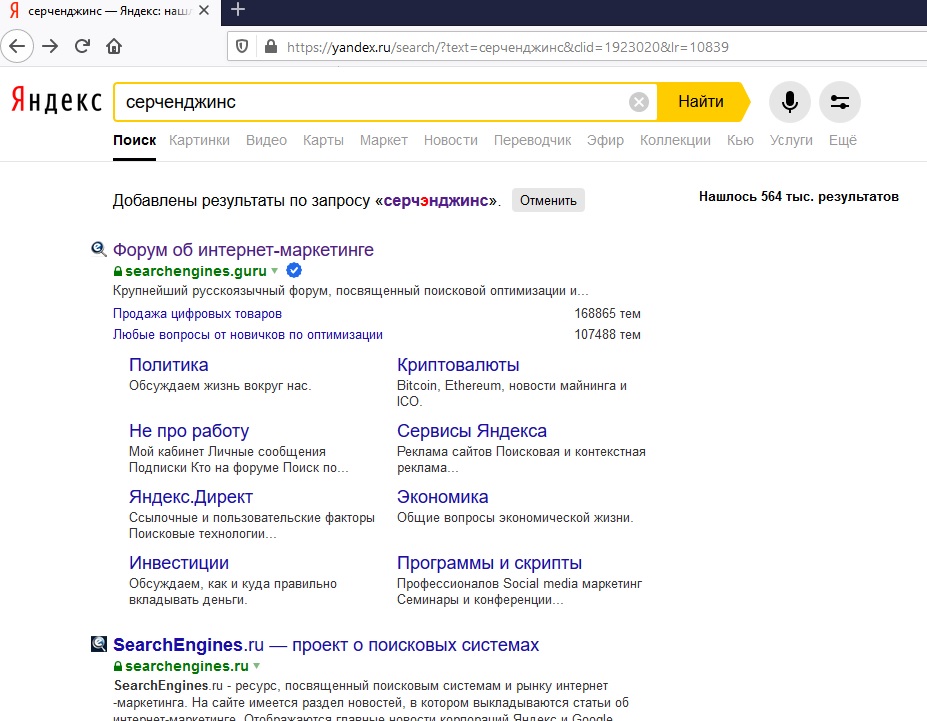The width and height of the screenshot is (927, 721).
Task: Open advanced search filter settings
Action: point(840,102)
